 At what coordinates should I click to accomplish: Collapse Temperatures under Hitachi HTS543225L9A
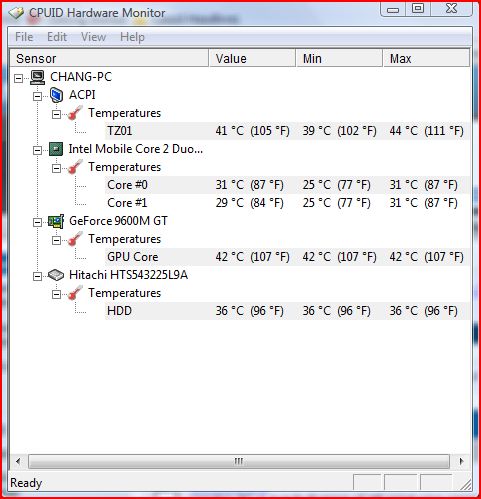pyautogui.click(x=57, y=295)
